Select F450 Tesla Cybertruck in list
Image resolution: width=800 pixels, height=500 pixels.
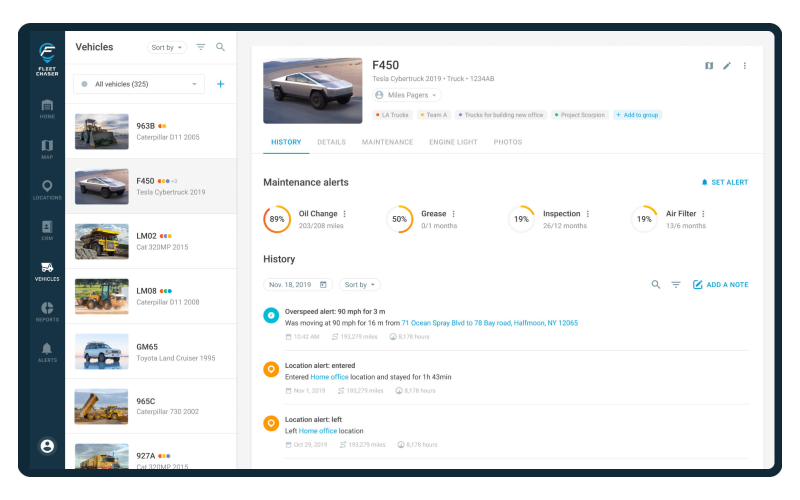(151, 186)
